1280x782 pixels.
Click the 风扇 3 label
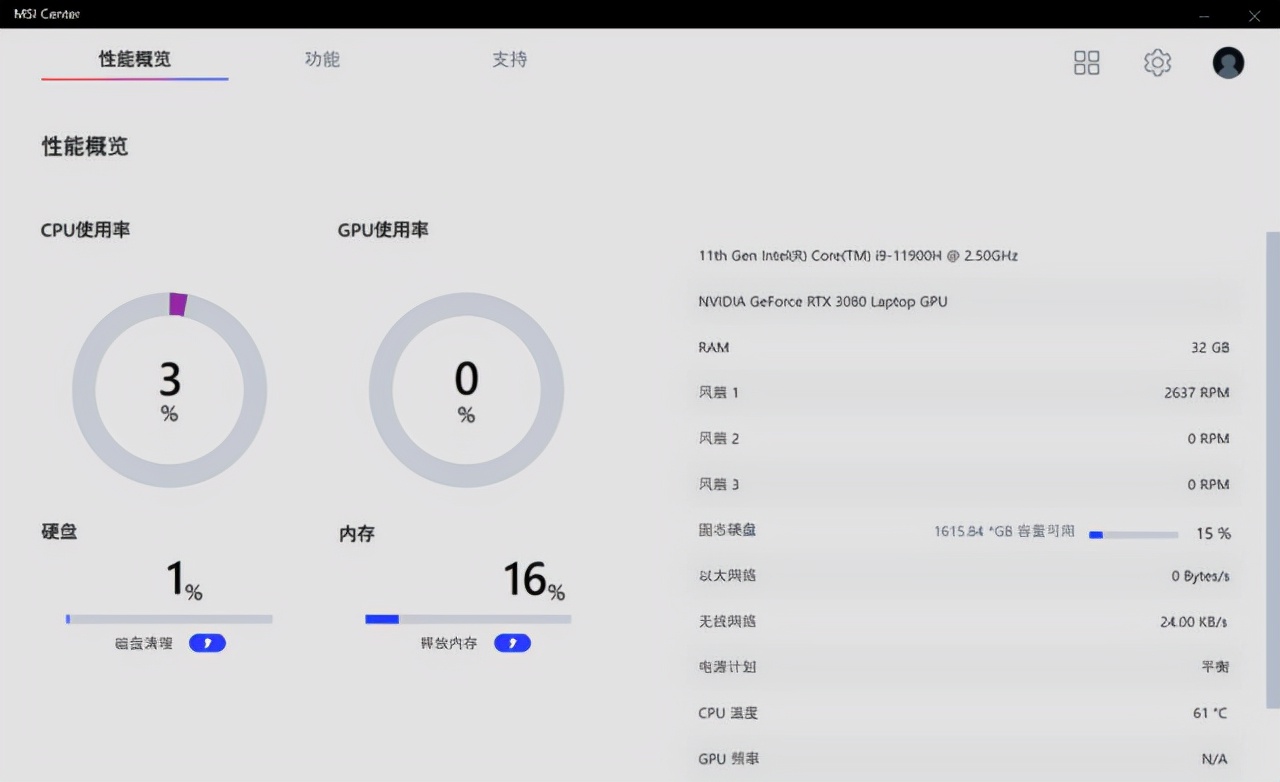pyautogui.click(x=718, y=485)
